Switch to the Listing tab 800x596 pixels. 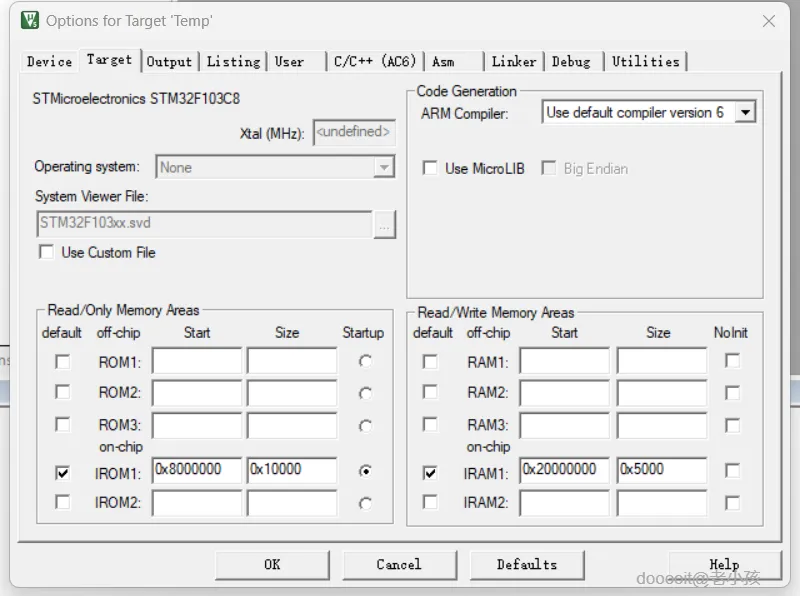coord(233,62)
